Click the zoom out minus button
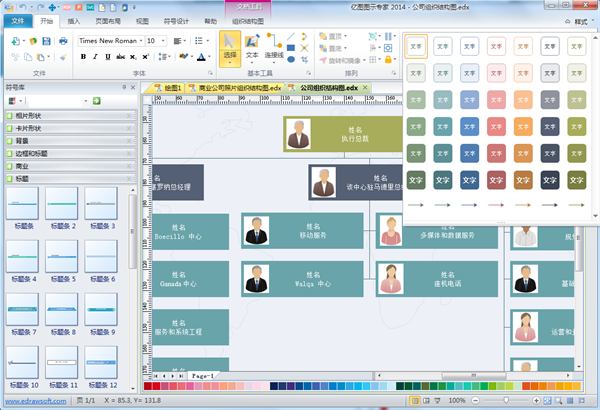The height and width of the screenshot is (410, 600). tap(475, 400)
